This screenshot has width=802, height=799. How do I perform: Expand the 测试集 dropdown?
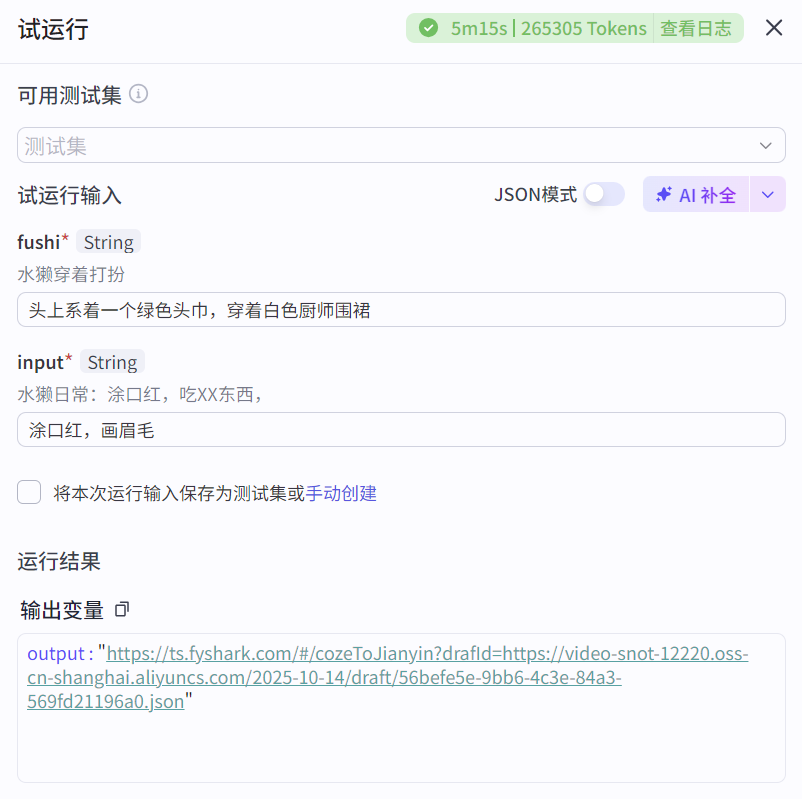765,145
